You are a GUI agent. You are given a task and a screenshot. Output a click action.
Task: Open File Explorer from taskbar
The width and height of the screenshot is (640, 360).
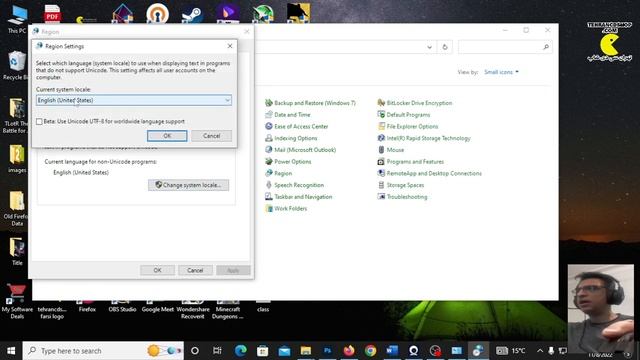pyautogui.click(x=306, y=351)
